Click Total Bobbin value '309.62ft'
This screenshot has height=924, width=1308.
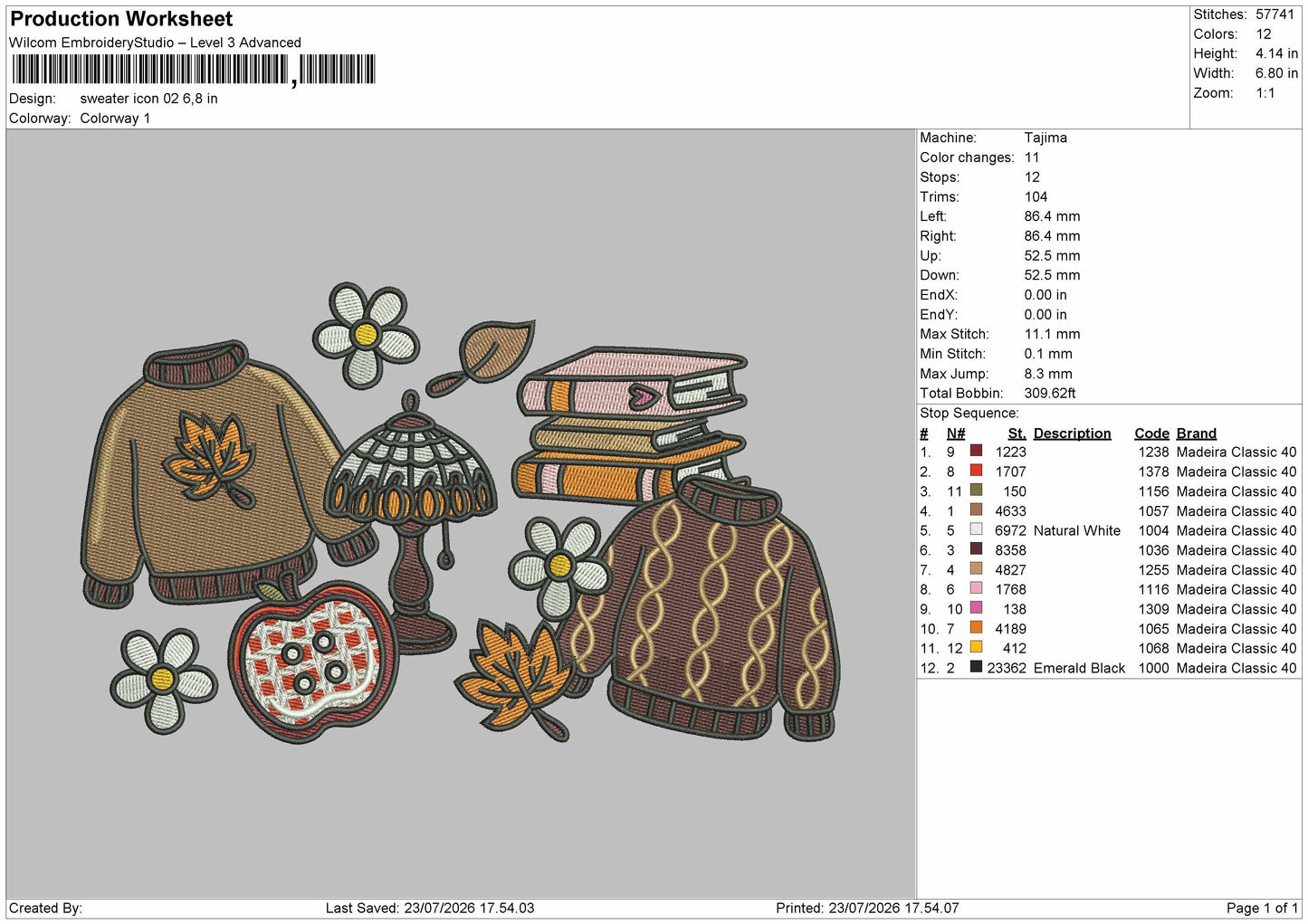1050,393
